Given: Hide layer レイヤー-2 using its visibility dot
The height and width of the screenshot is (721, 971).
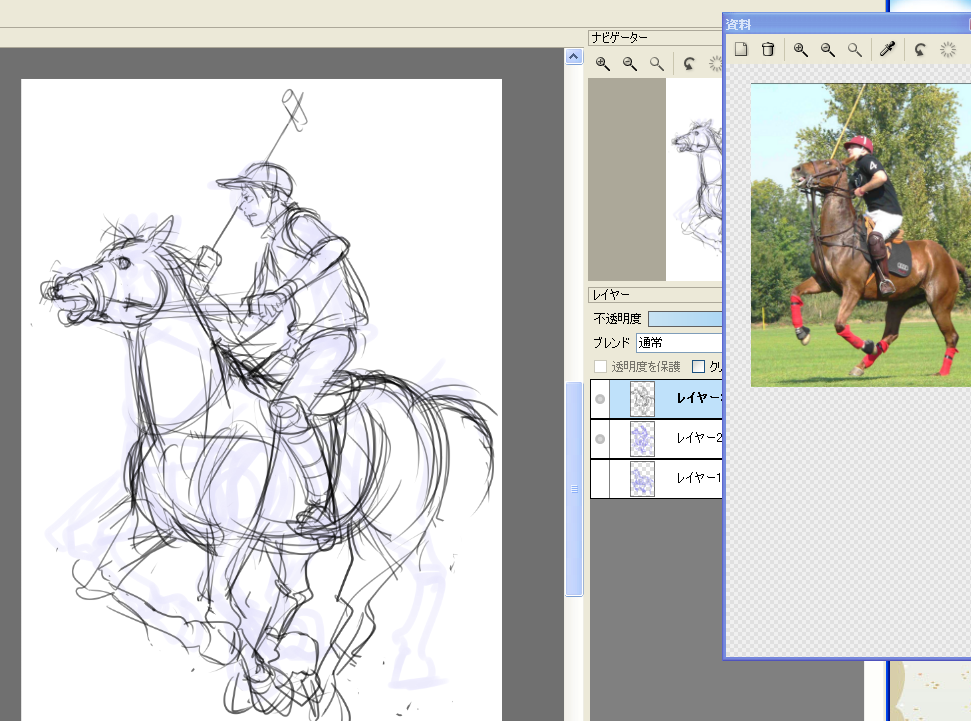Looking at the screenshot, I should pyautogui.click(x=600, y=439).
